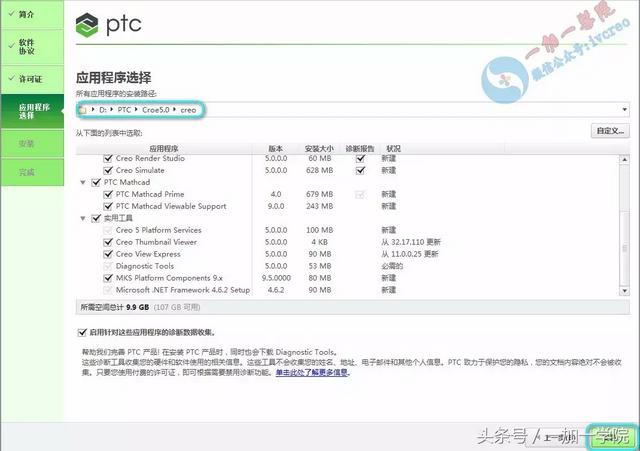This screenshot has width=640, height=451.
Task: Open the 单击此处了解更多信息 link
Action: (312, 372)
